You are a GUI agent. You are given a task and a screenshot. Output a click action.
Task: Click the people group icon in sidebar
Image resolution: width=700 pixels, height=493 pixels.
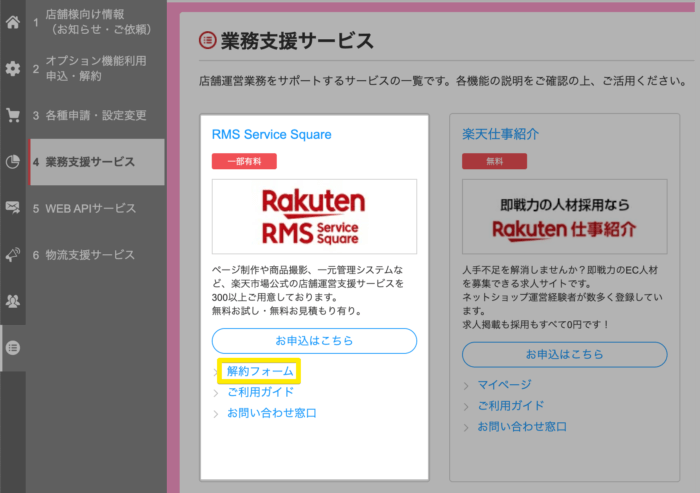click(x=12, y=301)
